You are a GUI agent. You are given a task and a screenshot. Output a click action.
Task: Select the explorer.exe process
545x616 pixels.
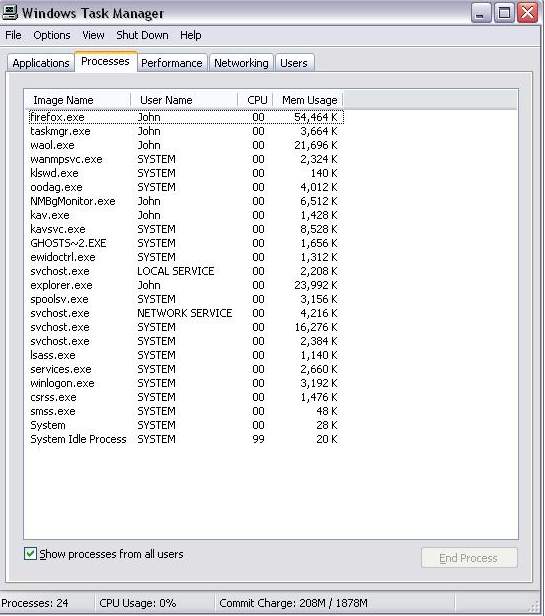[x=186, y=286]
